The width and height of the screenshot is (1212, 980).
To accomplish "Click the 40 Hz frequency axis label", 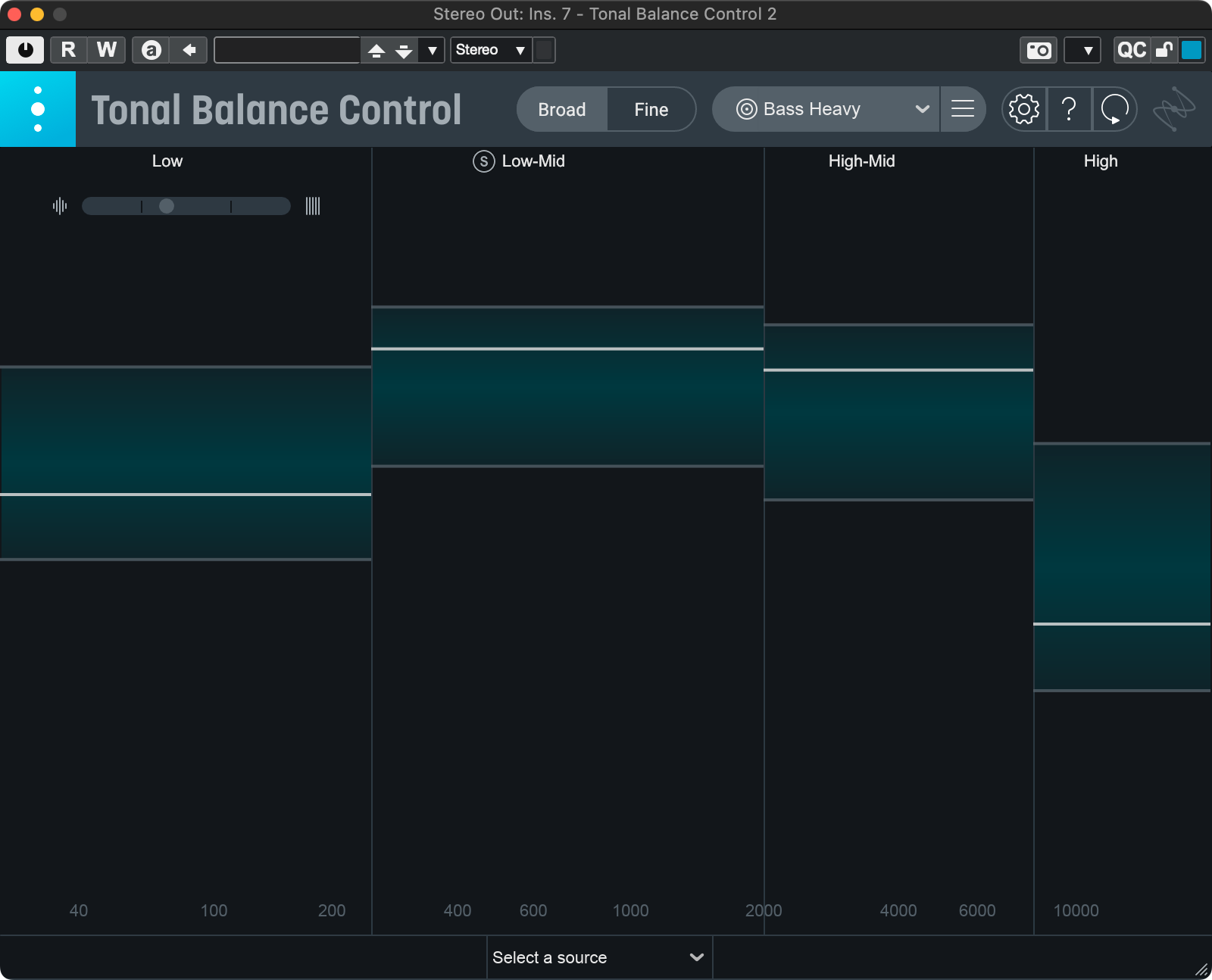I will [x=79, y=910].
